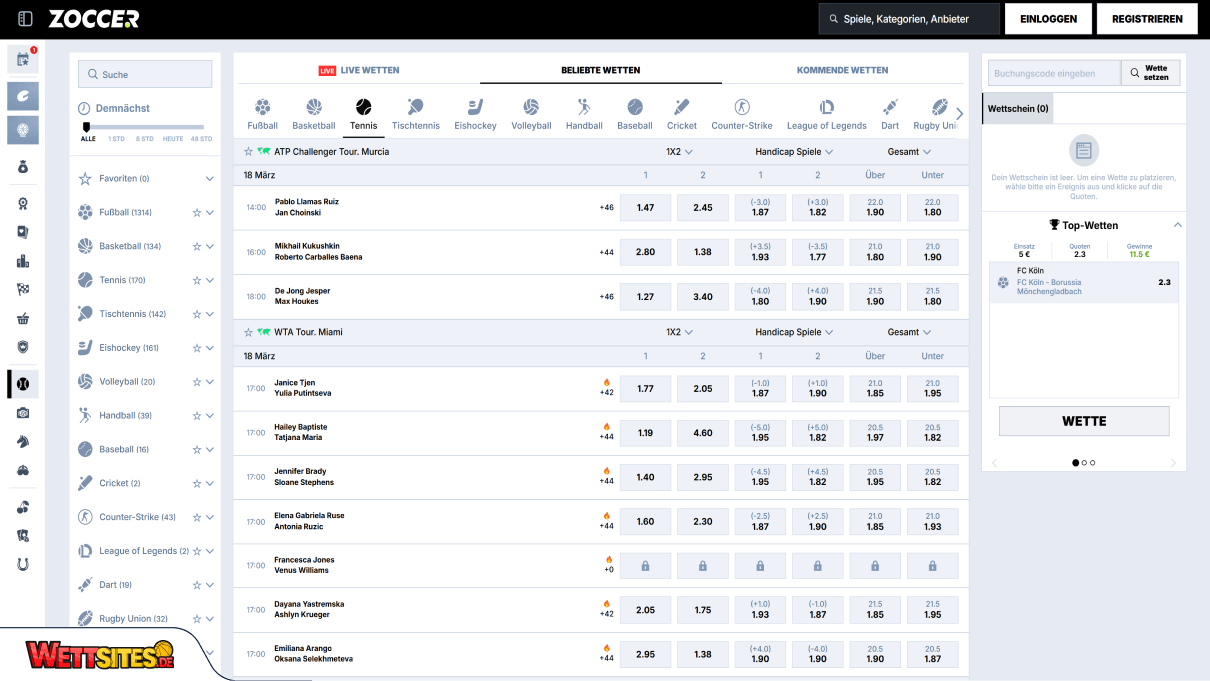Choose the Volleyball icon in sports carousel
The height and width of the screenshot is (681, 1210).
coord(531,108)
